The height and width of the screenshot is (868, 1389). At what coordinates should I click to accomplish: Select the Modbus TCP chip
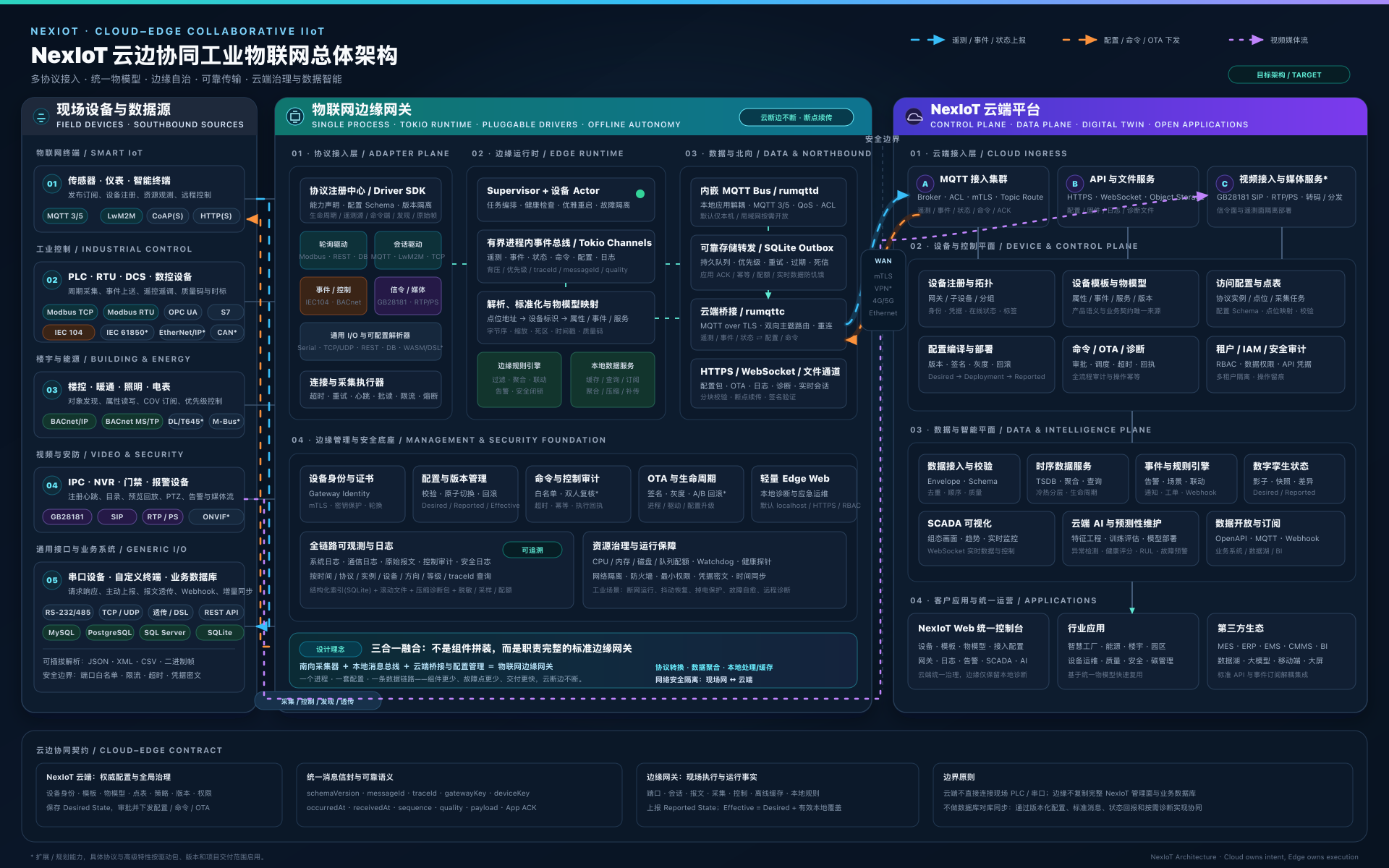point(70,312)
